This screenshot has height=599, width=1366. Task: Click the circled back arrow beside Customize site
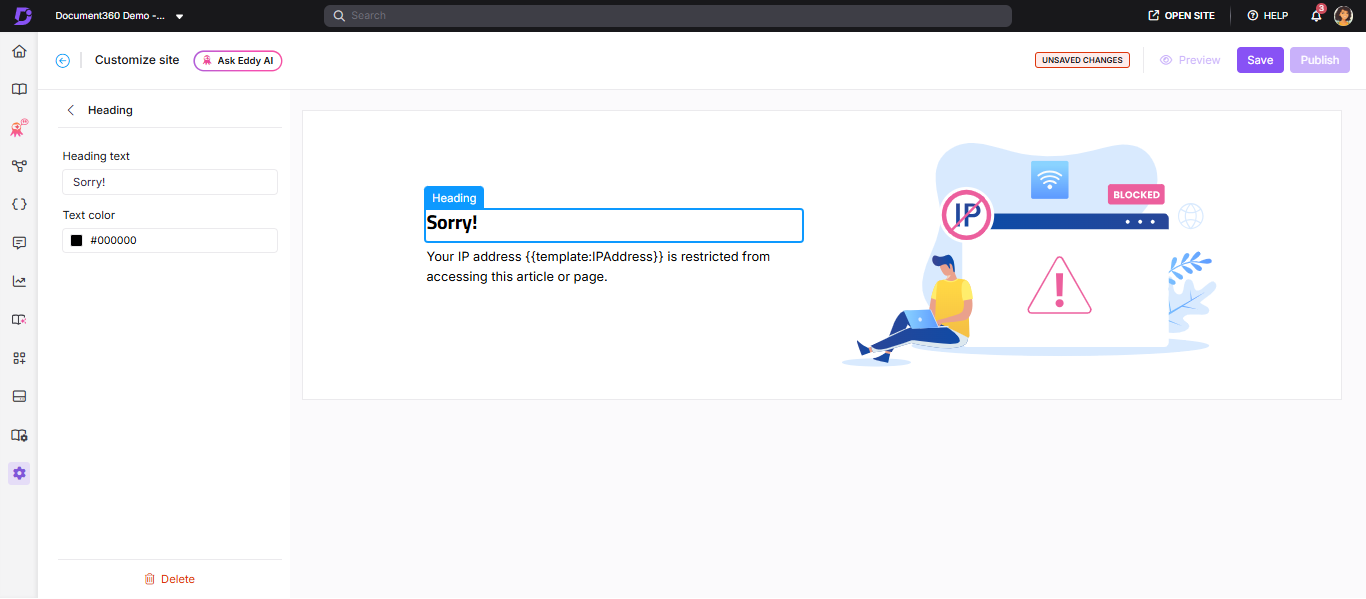(x=63, y=60)
